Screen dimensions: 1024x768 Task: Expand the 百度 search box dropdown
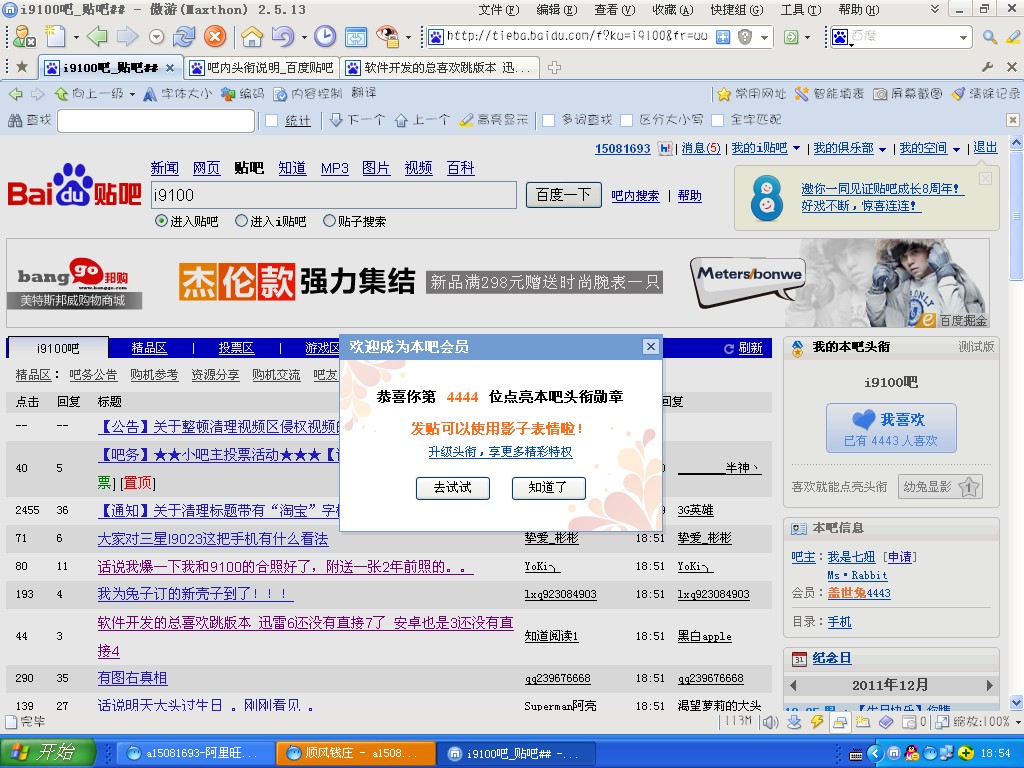tap(963, 38)
